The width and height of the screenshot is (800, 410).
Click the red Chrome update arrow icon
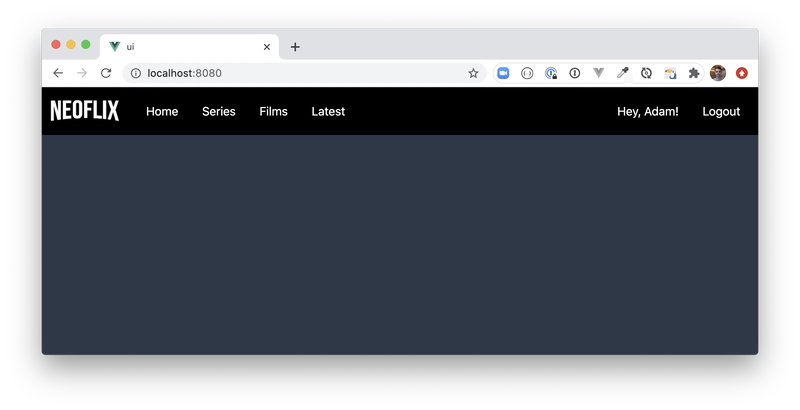tap(742, 73)
